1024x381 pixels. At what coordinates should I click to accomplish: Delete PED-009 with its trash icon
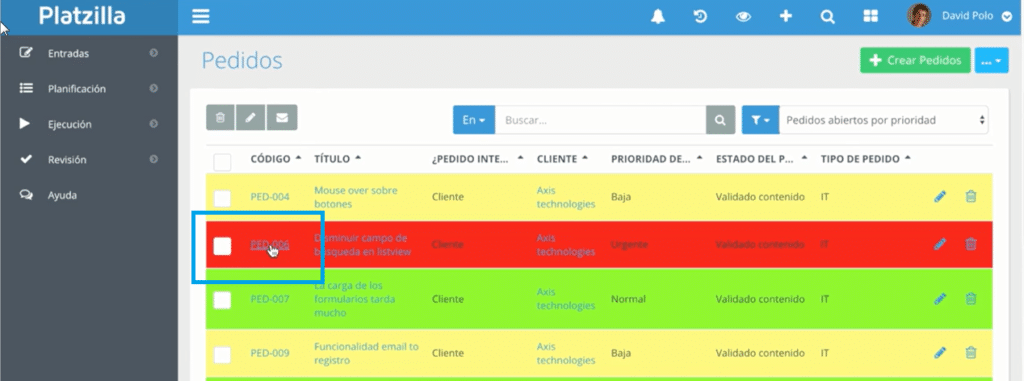[x=971, y=353]
